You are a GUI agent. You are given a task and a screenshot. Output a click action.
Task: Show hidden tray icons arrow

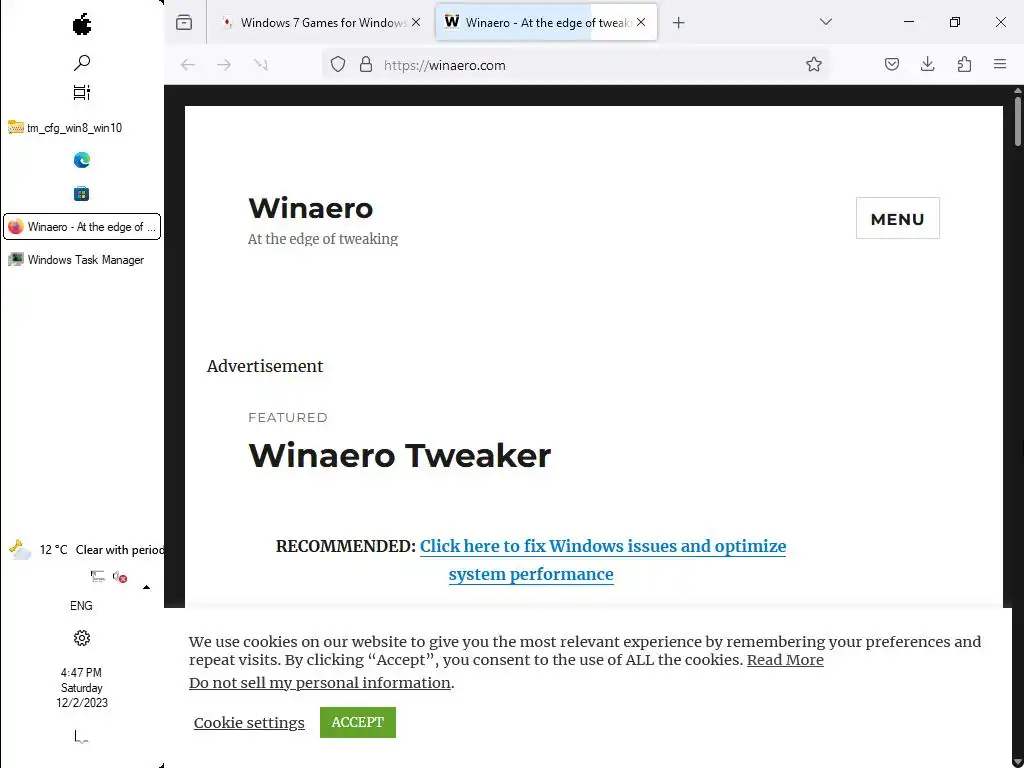tap(146, 587)
